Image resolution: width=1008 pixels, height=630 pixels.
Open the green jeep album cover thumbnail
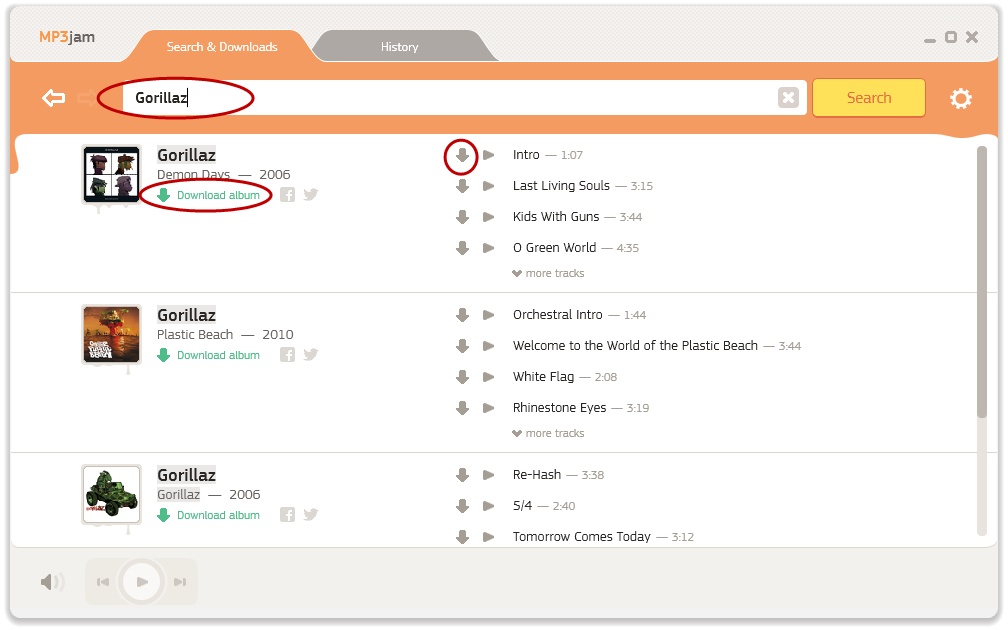click(111, 494)
